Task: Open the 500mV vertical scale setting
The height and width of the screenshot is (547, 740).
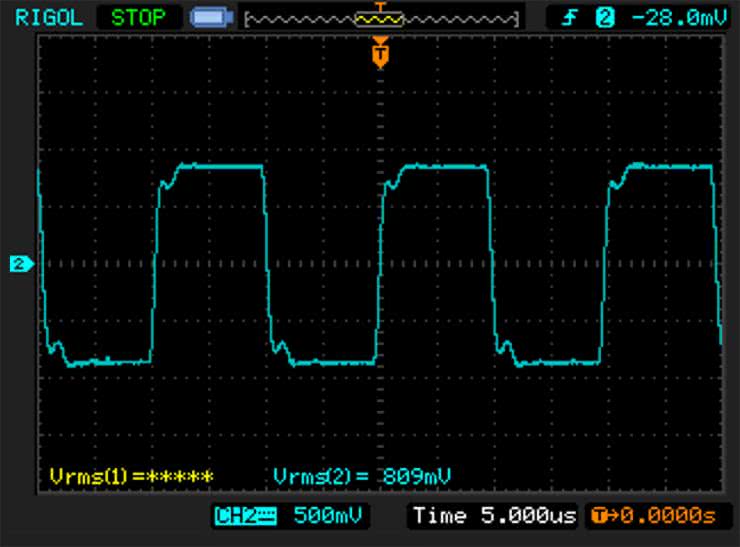Action: 328,516
